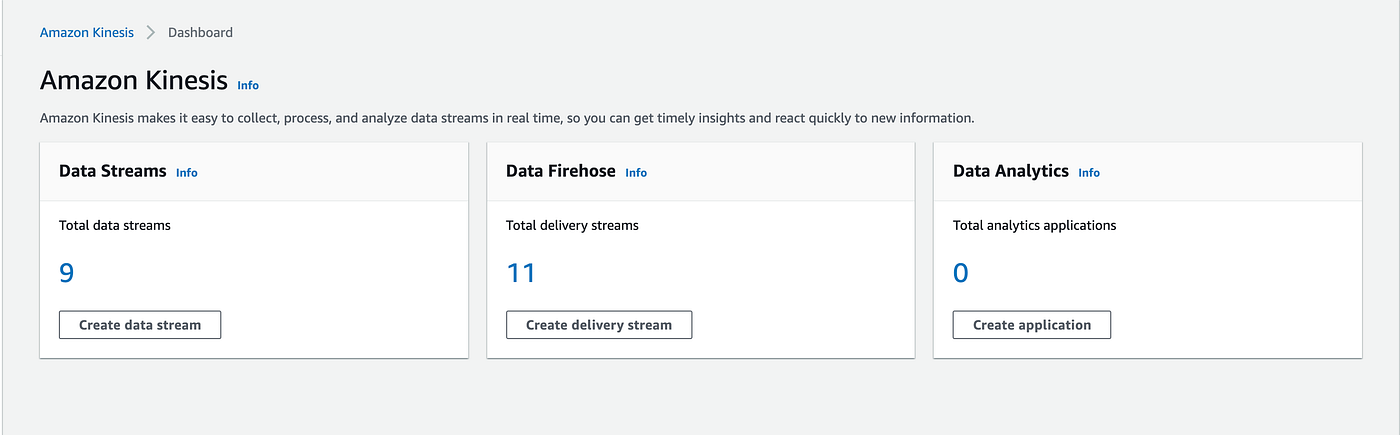Click the Amazon Kinesis breadcrumb link

point(86,33)
